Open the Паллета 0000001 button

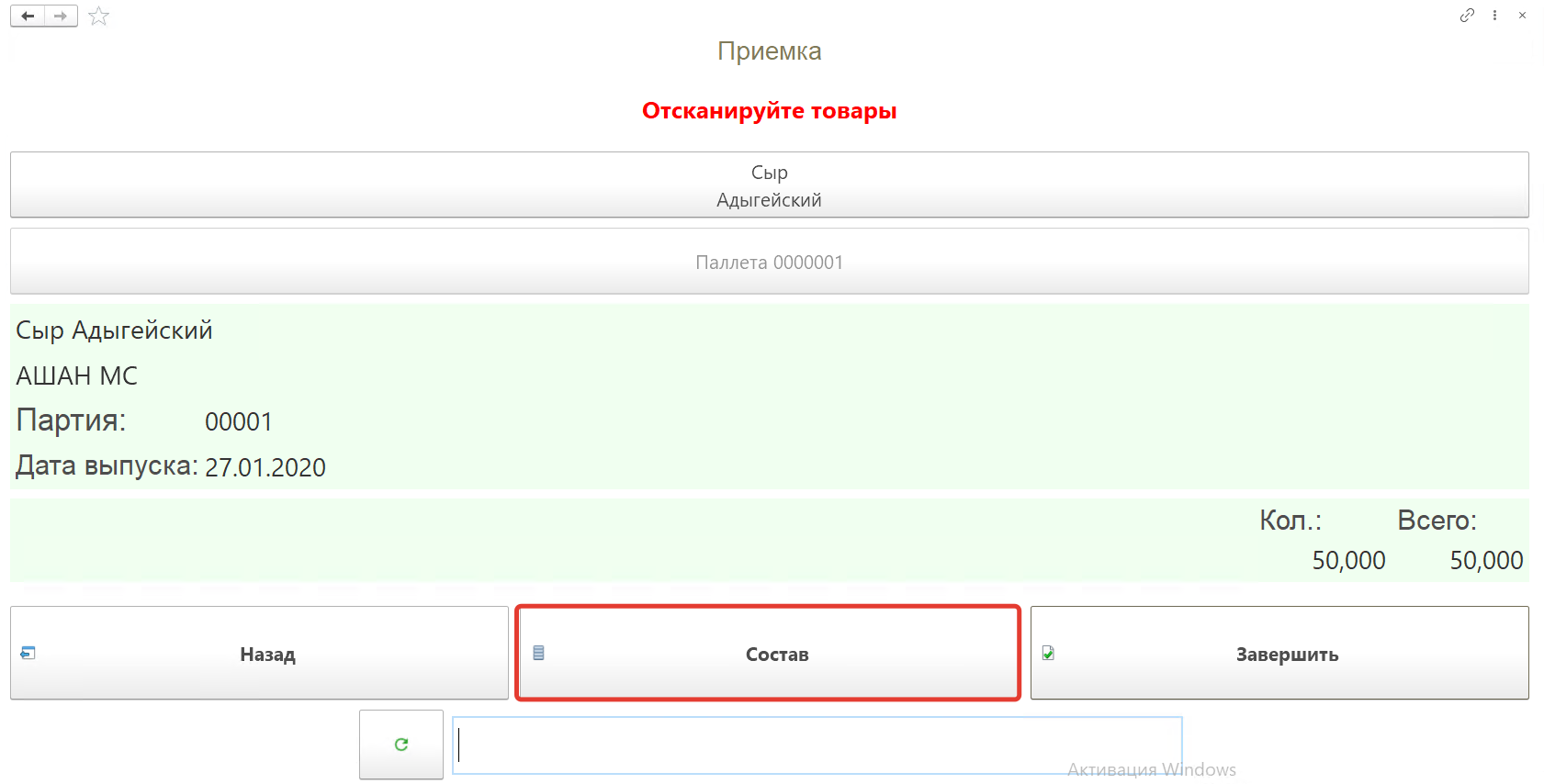click(769, 262)
